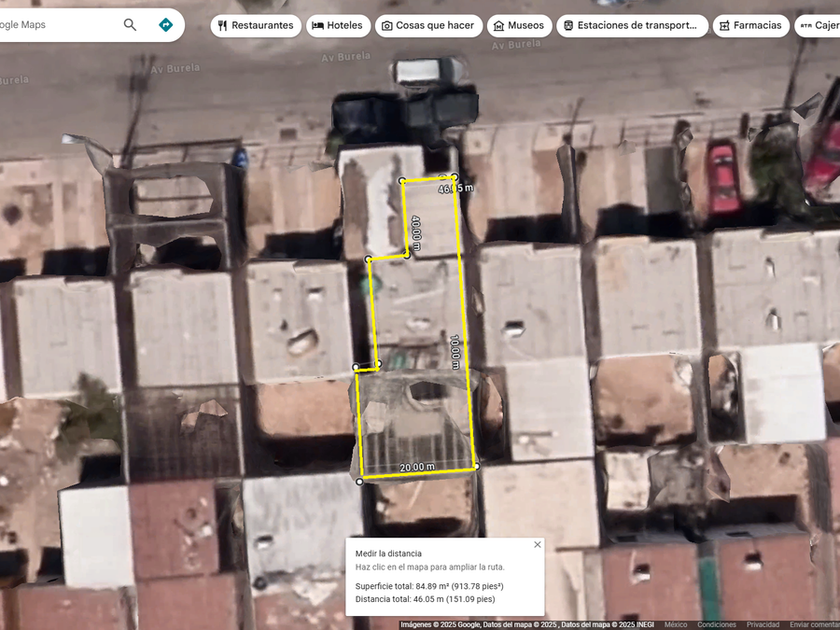
Task: Click the measurement endpoint by 46.05 m
Action: 454,176
